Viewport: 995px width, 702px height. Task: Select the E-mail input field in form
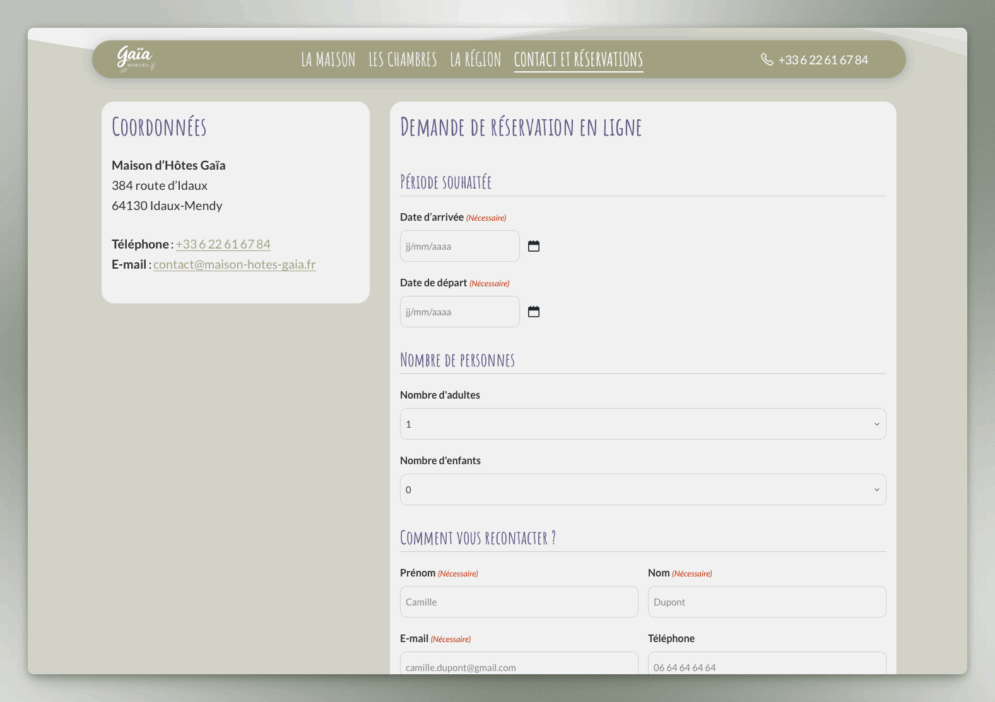pyautogui.click(x=518, y=665)
